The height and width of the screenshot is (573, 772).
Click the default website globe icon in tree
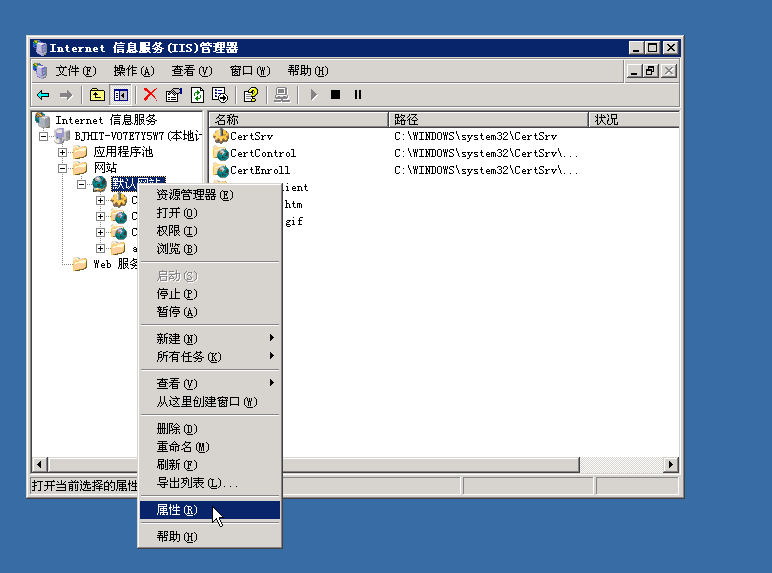click(99, 184)
